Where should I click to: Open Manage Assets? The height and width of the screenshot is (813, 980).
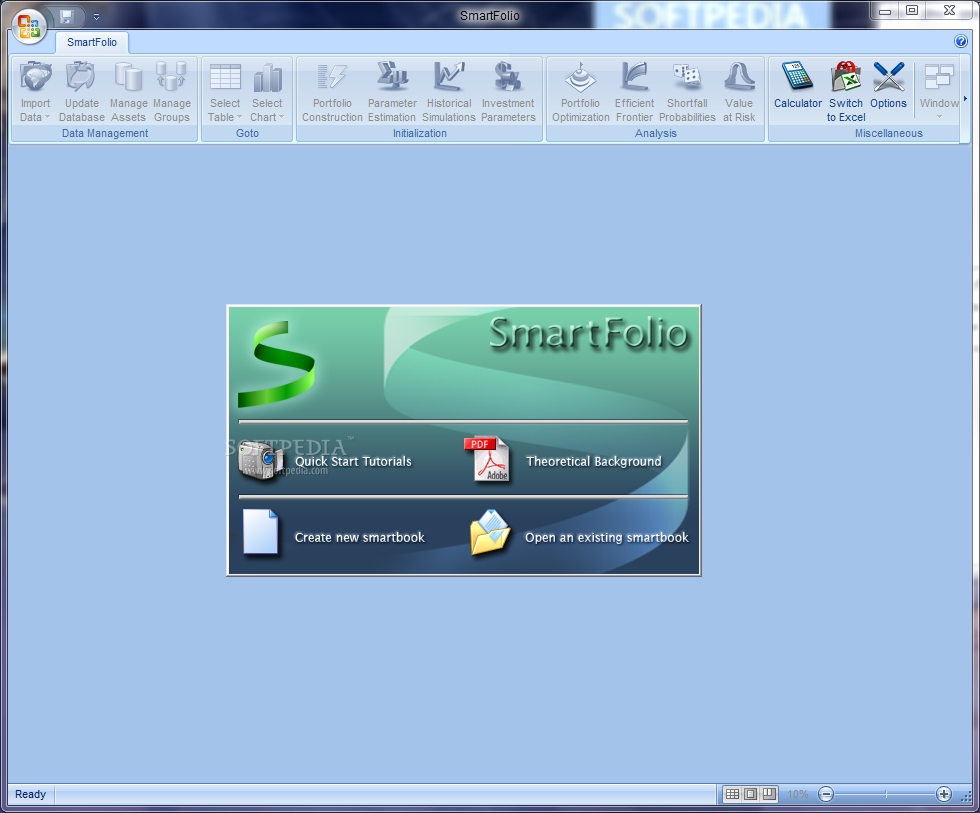point(129,92)
